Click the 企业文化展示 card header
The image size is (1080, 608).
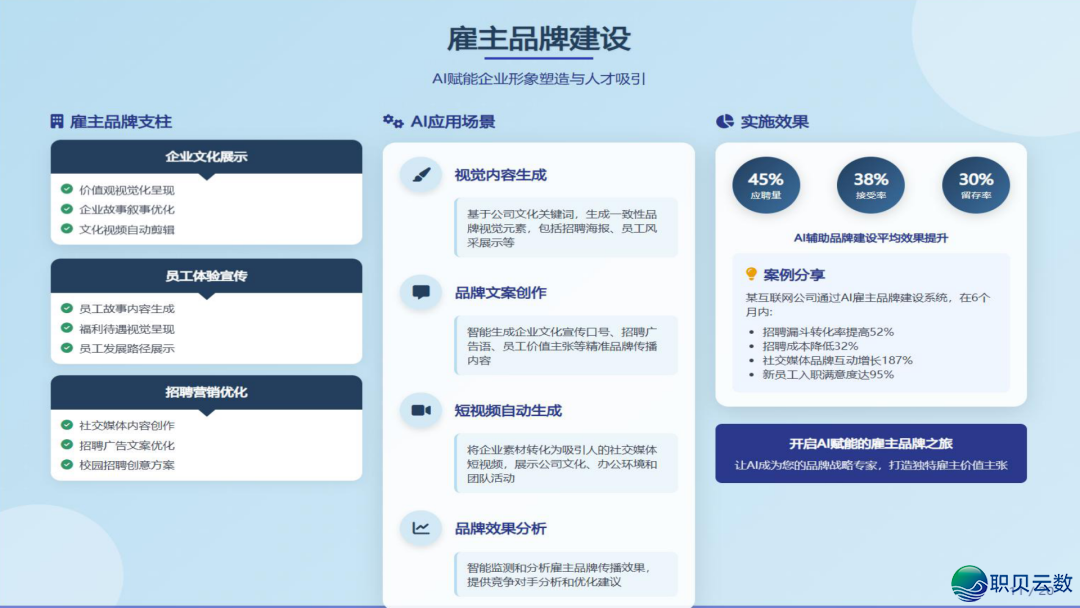click(207, 157)
